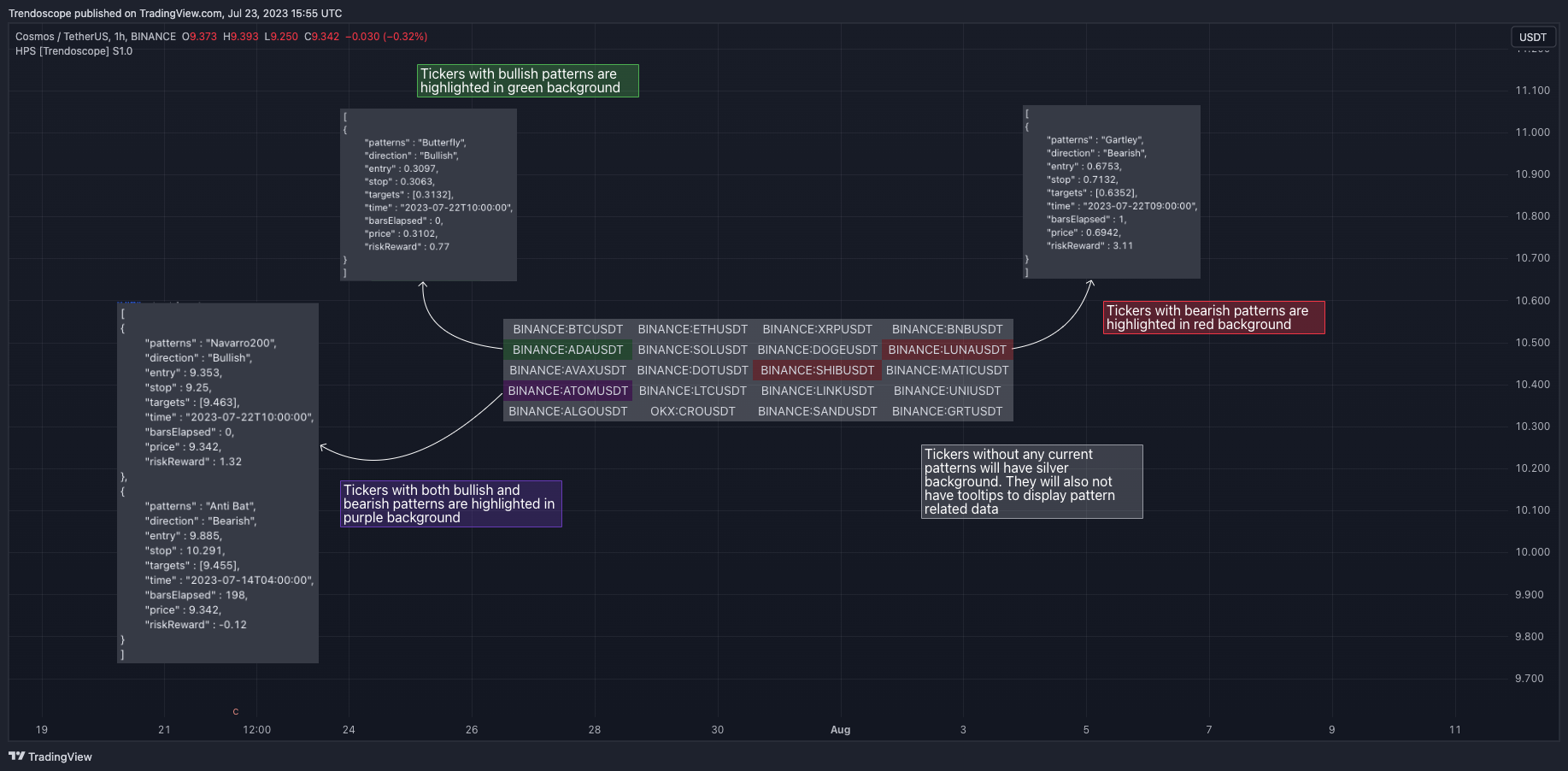Click the 11.000 price scale label

[1532, 132]
